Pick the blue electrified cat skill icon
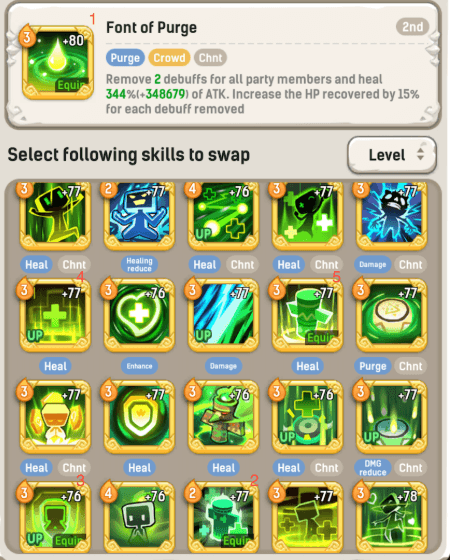This screenshot has width=450, height=560. coord(391,214)
